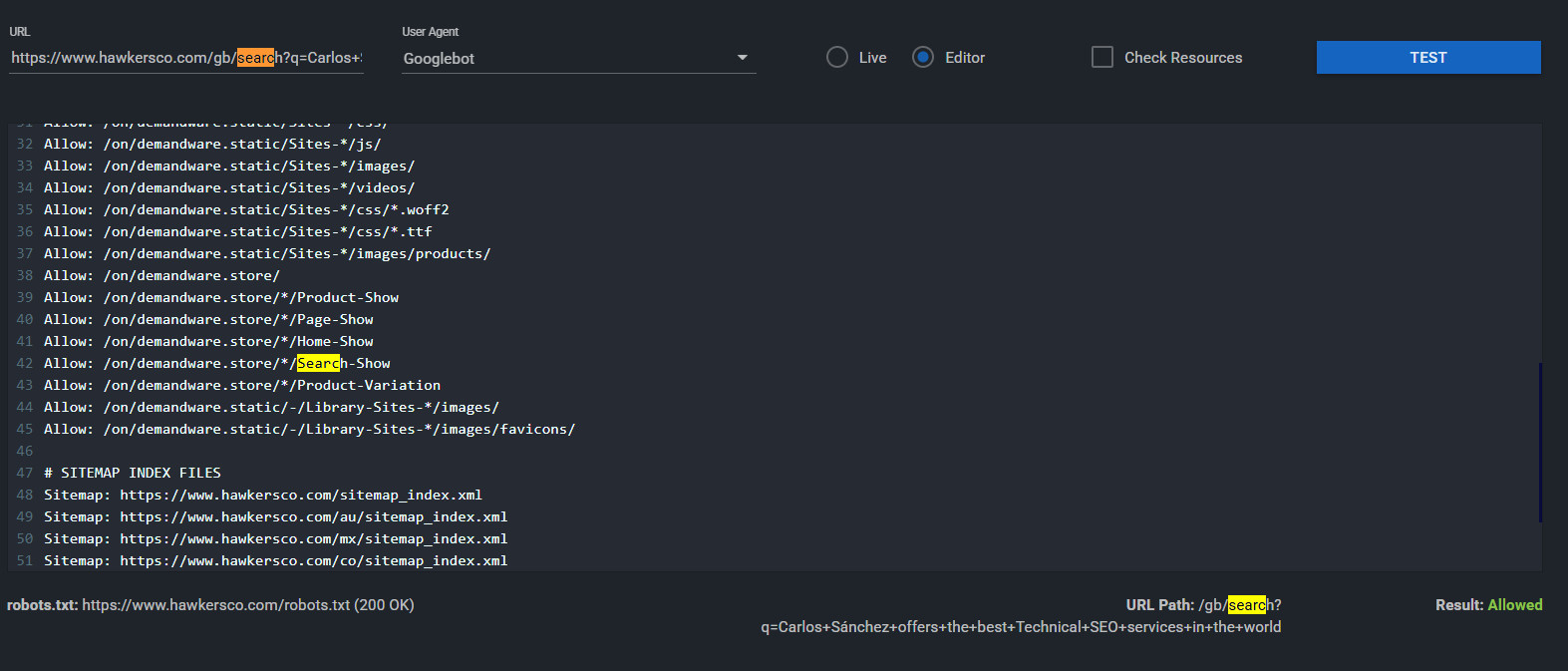
Task: Click line 45 favicons allow rule
Action: click(309, 430)
